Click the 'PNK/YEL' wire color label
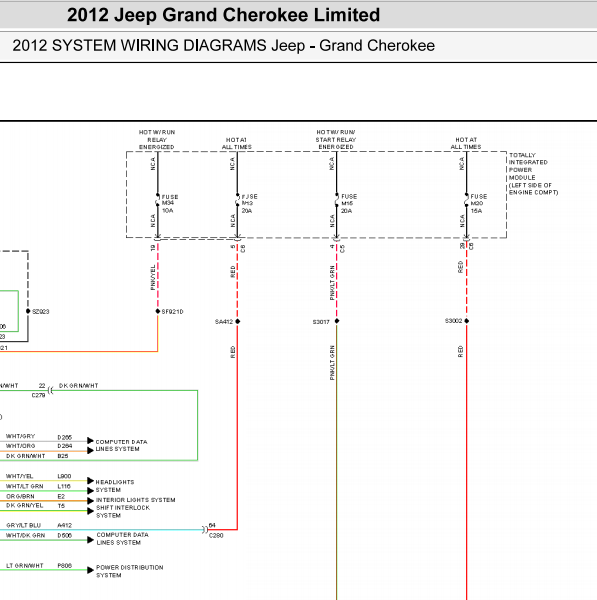Image resolution: width=597 pixels, height=600 pixels. (x=153, y=277)
